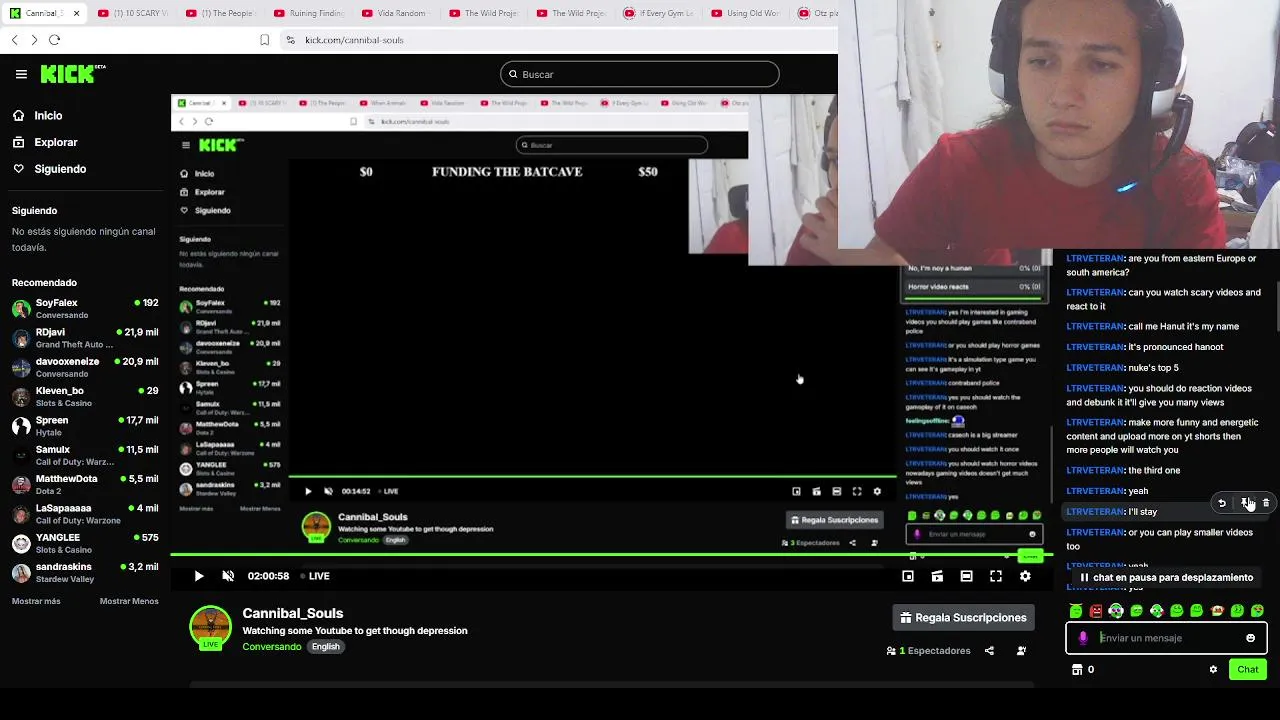Switch to the Using Old Wor... browser tab
1280x720 pixels.
click(x=744, y=13)
